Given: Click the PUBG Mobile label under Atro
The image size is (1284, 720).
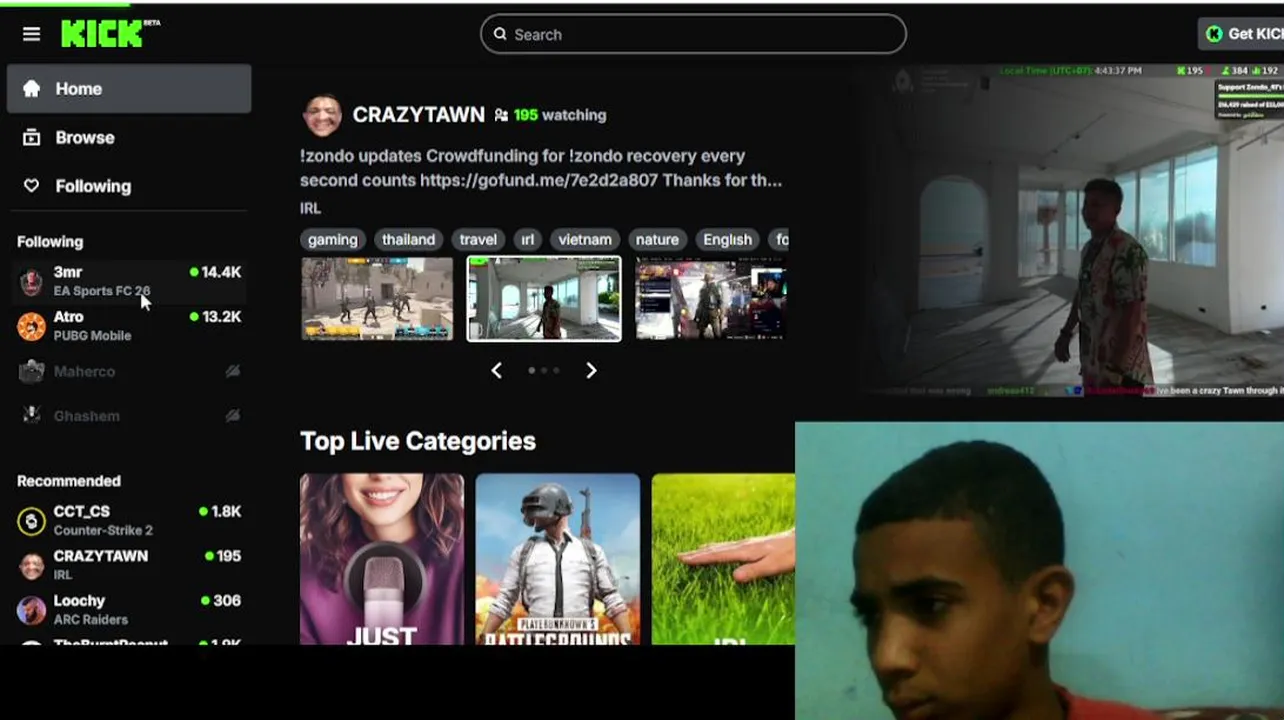Looking at the screenshot, I should 92,335.
